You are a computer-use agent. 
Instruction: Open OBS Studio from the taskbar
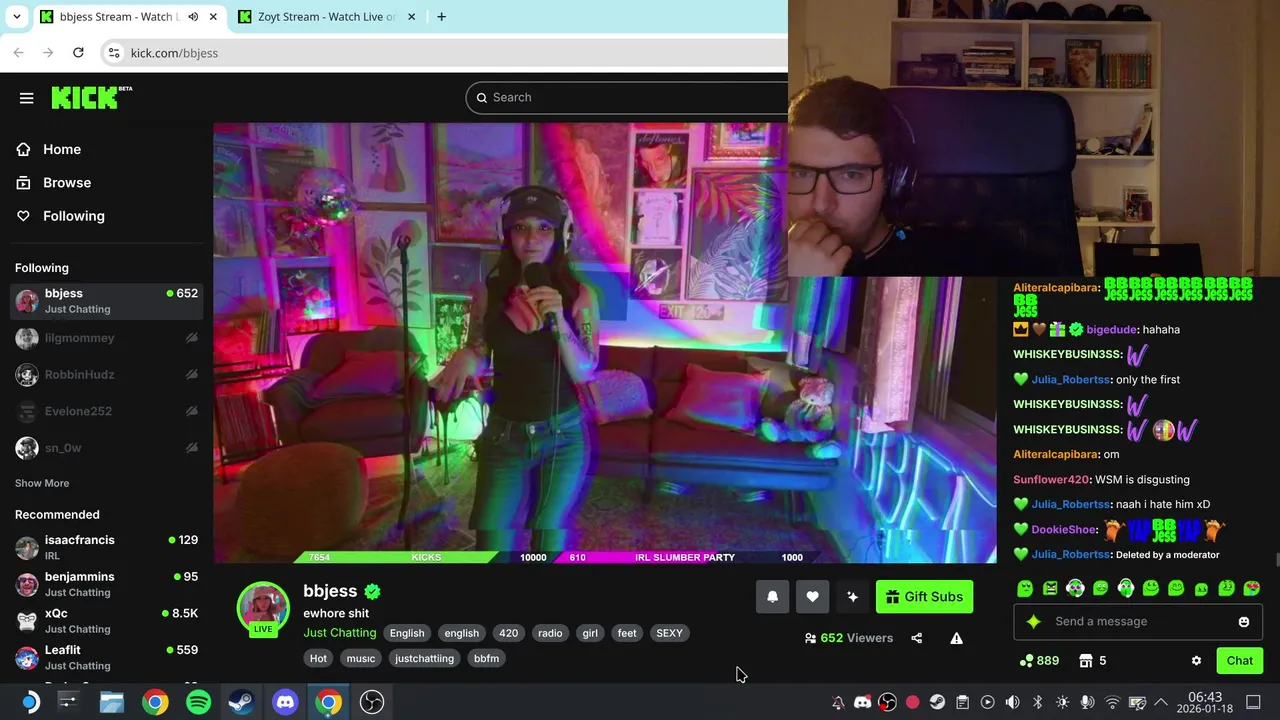click(372, 702)
